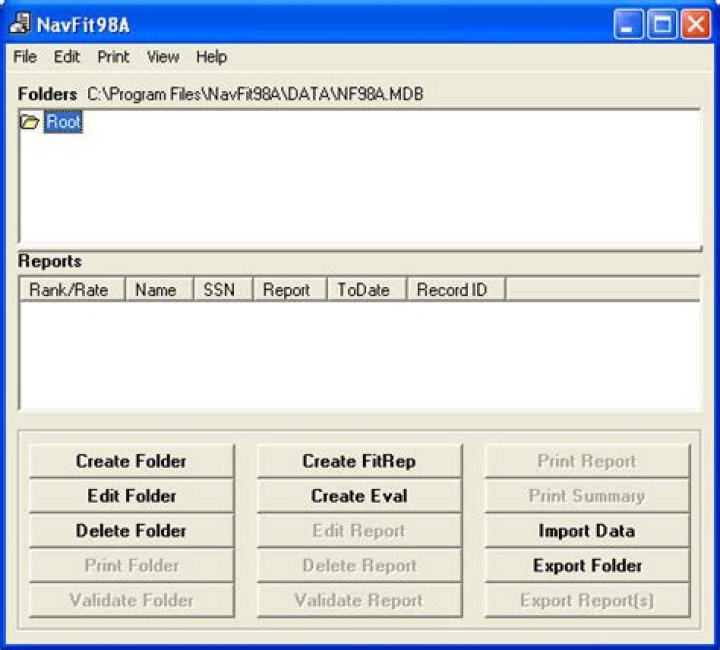Viewport: 720px width, 650px height.
Task: Start a new report with Create FitRep
Action: (x=359, y=461)
